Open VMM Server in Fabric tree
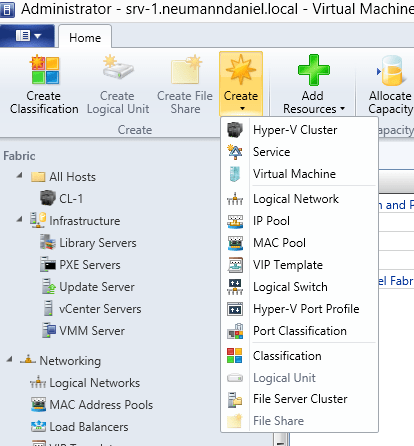The width and height of the screenshot is (414, 446). [83, 331]
